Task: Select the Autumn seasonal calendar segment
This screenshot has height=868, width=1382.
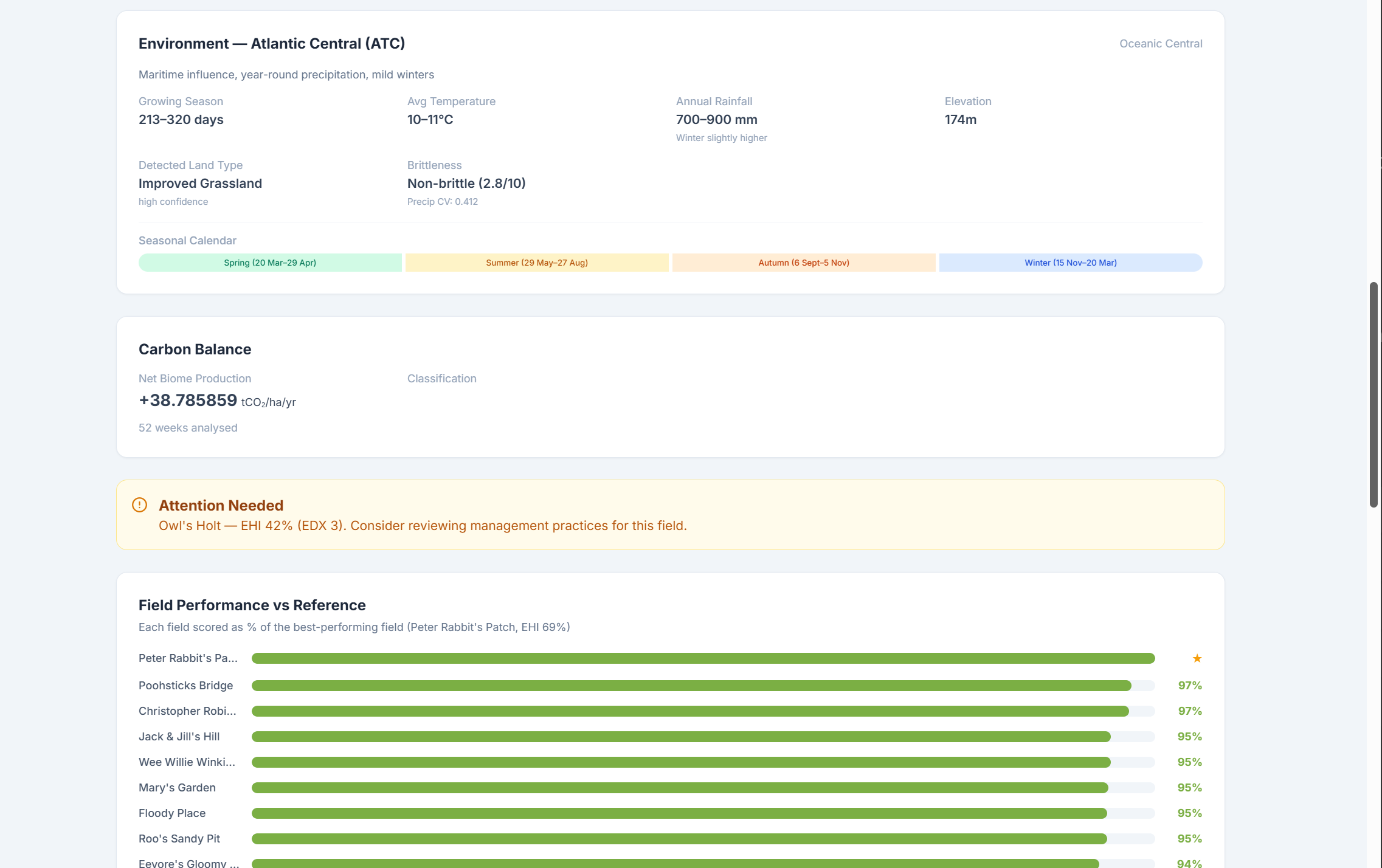Action: coord(804,263)
